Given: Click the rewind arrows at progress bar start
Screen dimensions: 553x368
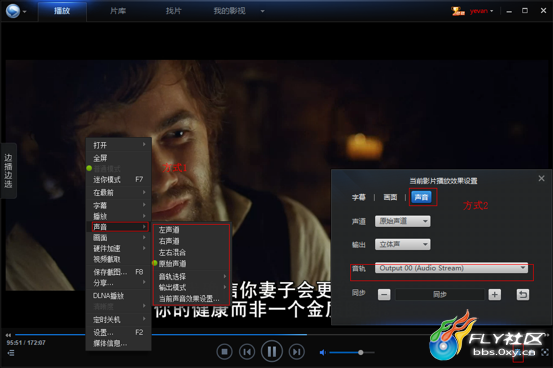Looking at the screenshot, I should tap(8, 335).
